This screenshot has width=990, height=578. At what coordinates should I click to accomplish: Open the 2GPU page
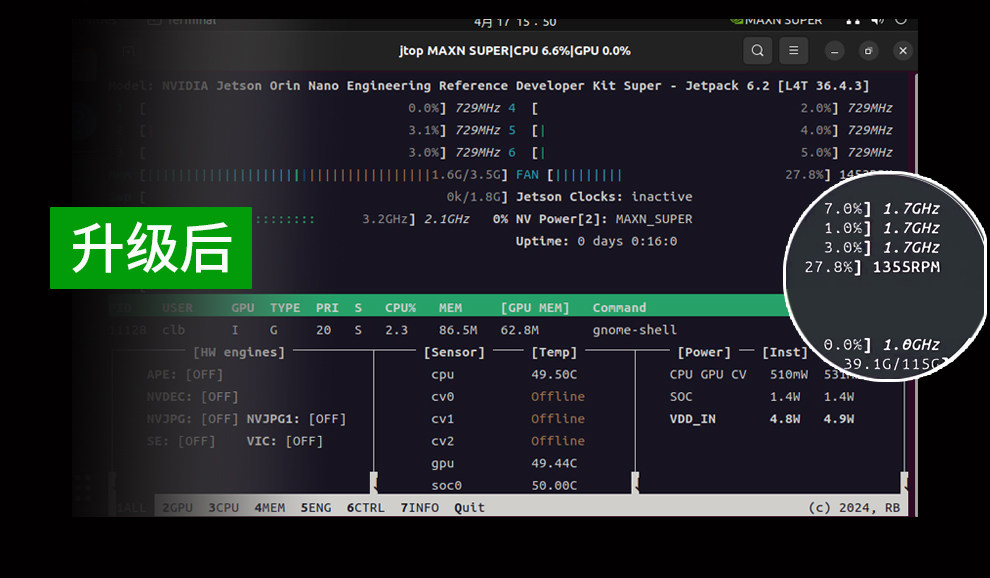click(177, 507)
